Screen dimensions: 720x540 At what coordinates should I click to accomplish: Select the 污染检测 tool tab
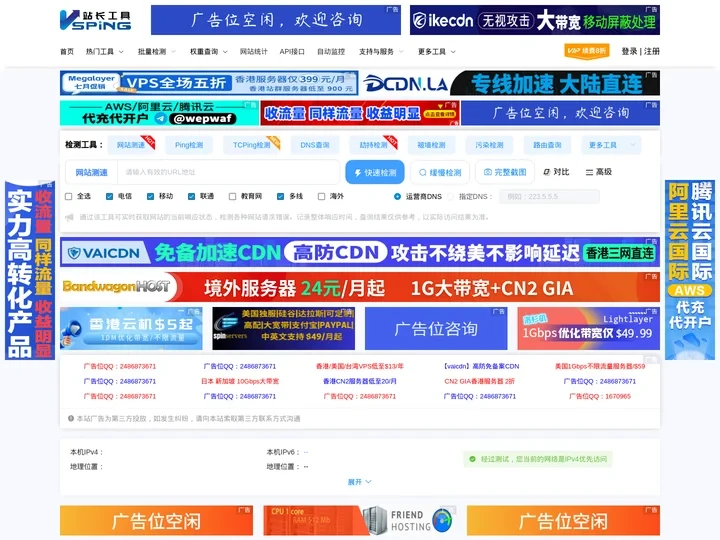[489, 145]
